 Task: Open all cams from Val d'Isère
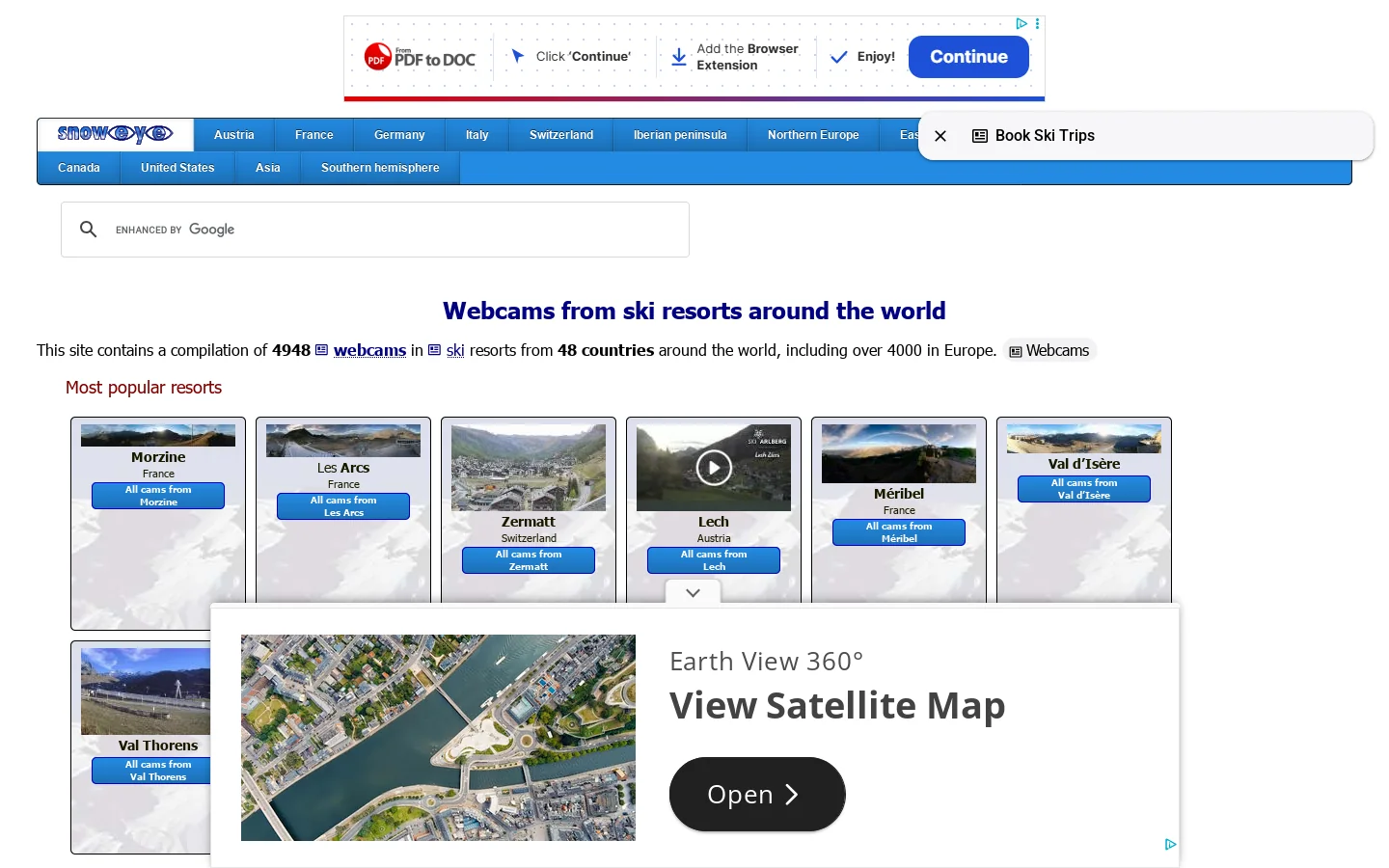1084,489
